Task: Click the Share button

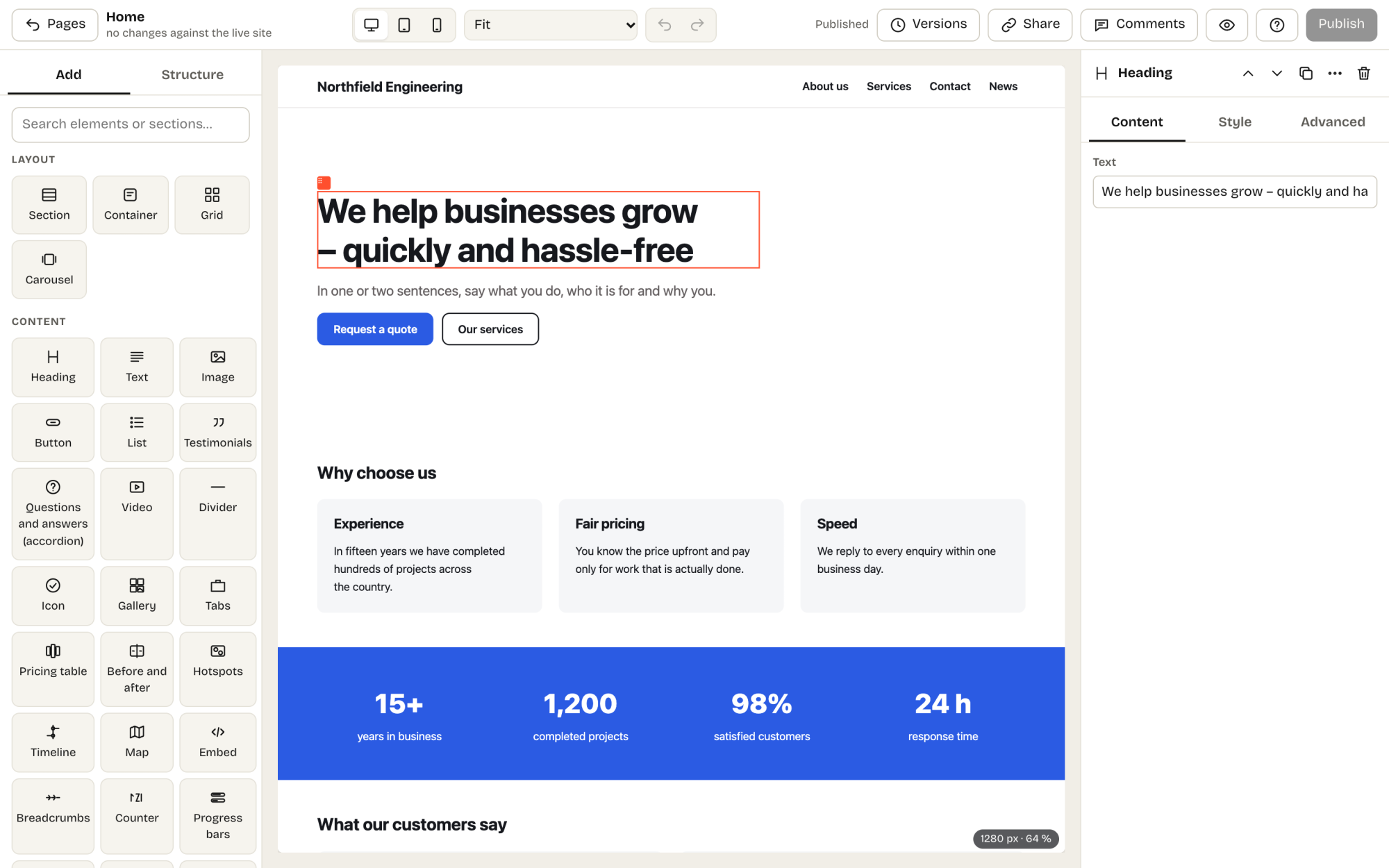Action: (1030, 25)
